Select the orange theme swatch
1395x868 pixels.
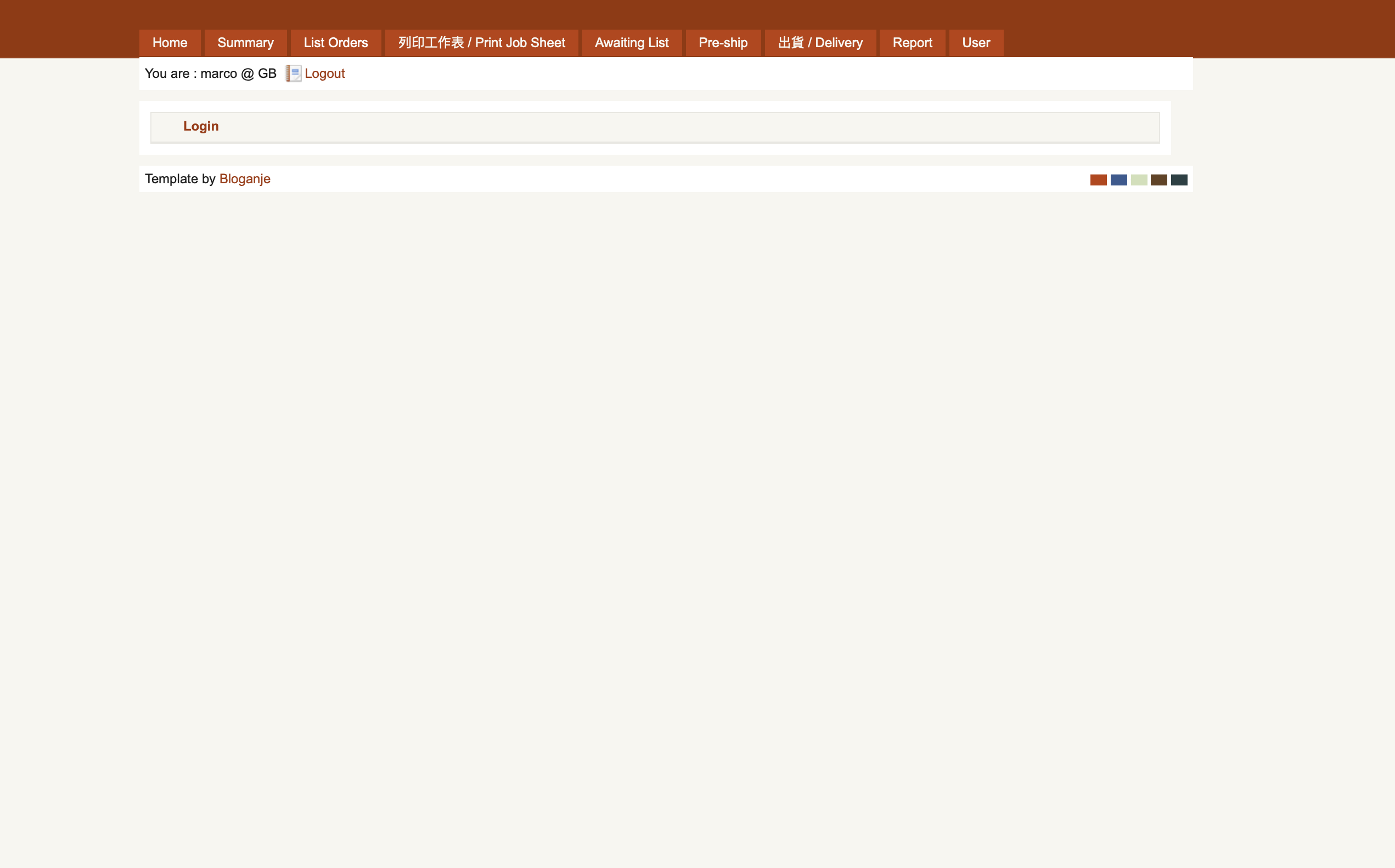pos(1098,179)
